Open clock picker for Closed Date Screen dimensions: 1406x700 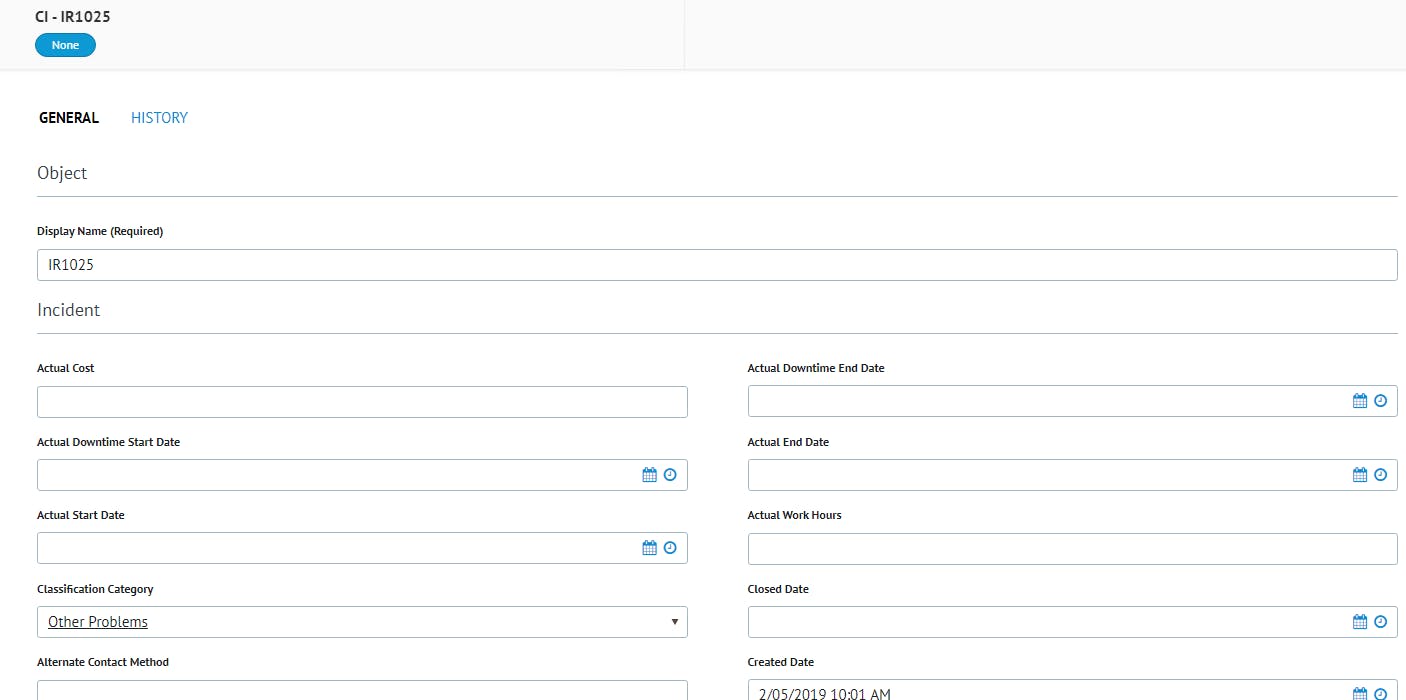(x=1380, y=622)
